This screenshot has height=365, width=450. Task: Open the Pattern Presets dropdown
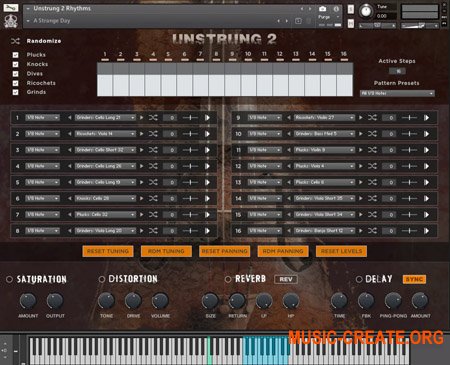(x=397, y=94)
